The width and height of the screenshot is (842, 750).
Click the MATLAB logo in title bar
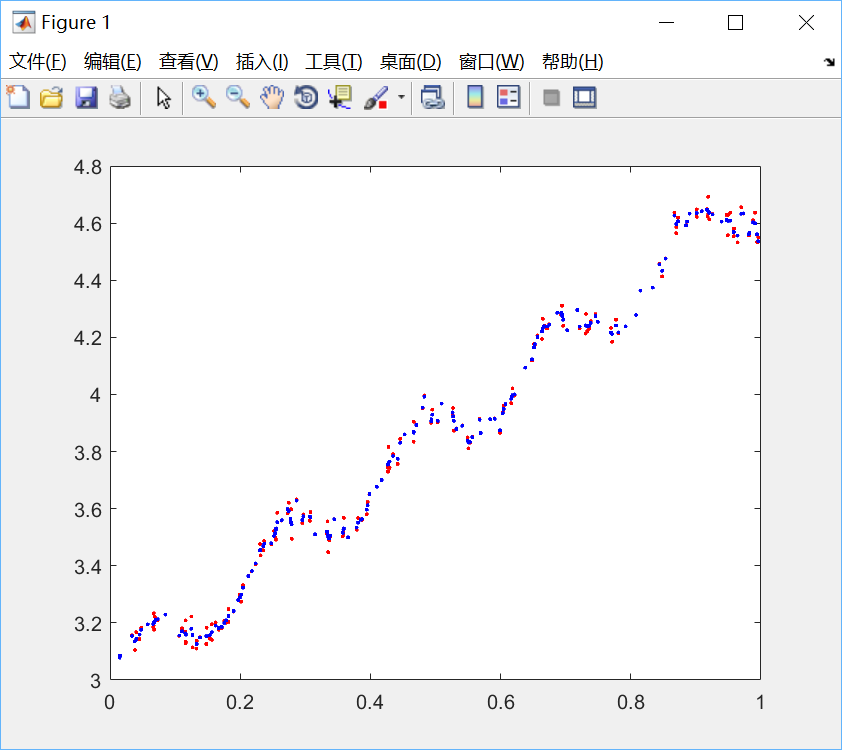pos(24,23)
